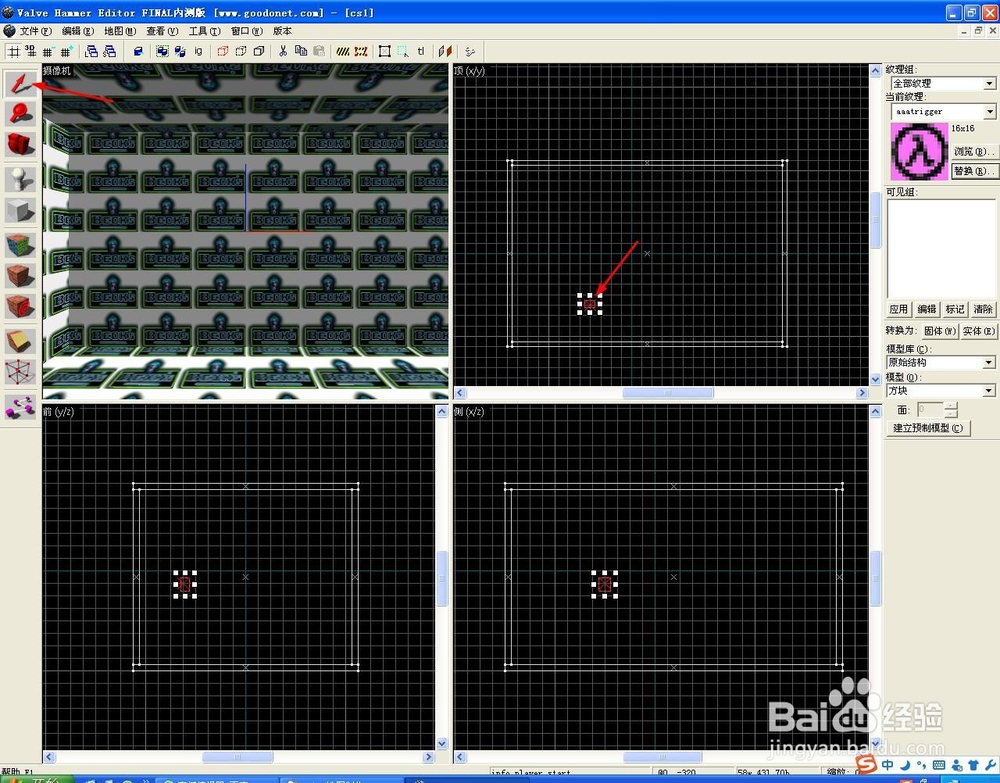Viewport: 1000px width, 783px height.
Task: Click the hide selected objects icon
Action: 223,52
